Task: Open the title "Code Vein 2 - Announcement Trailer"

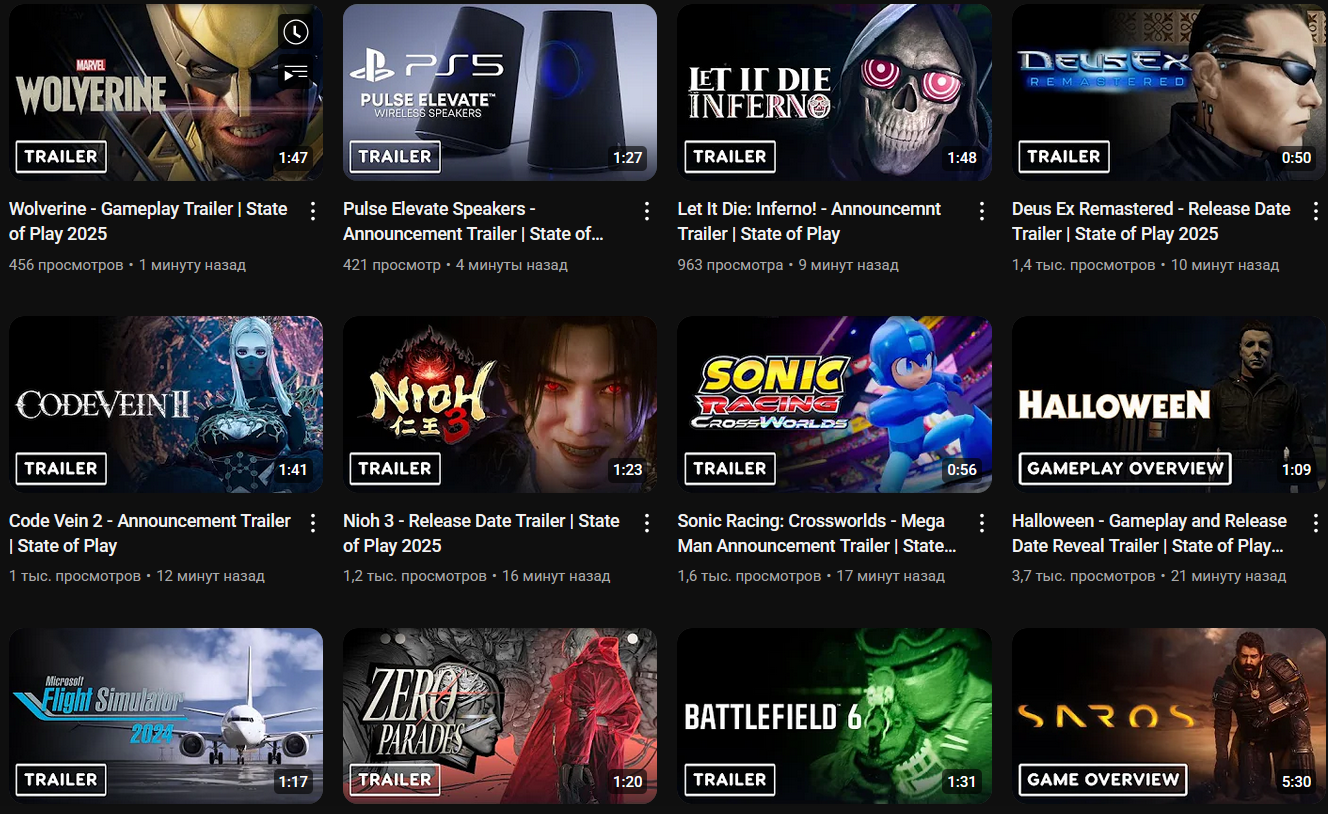Action: point(150,533)
